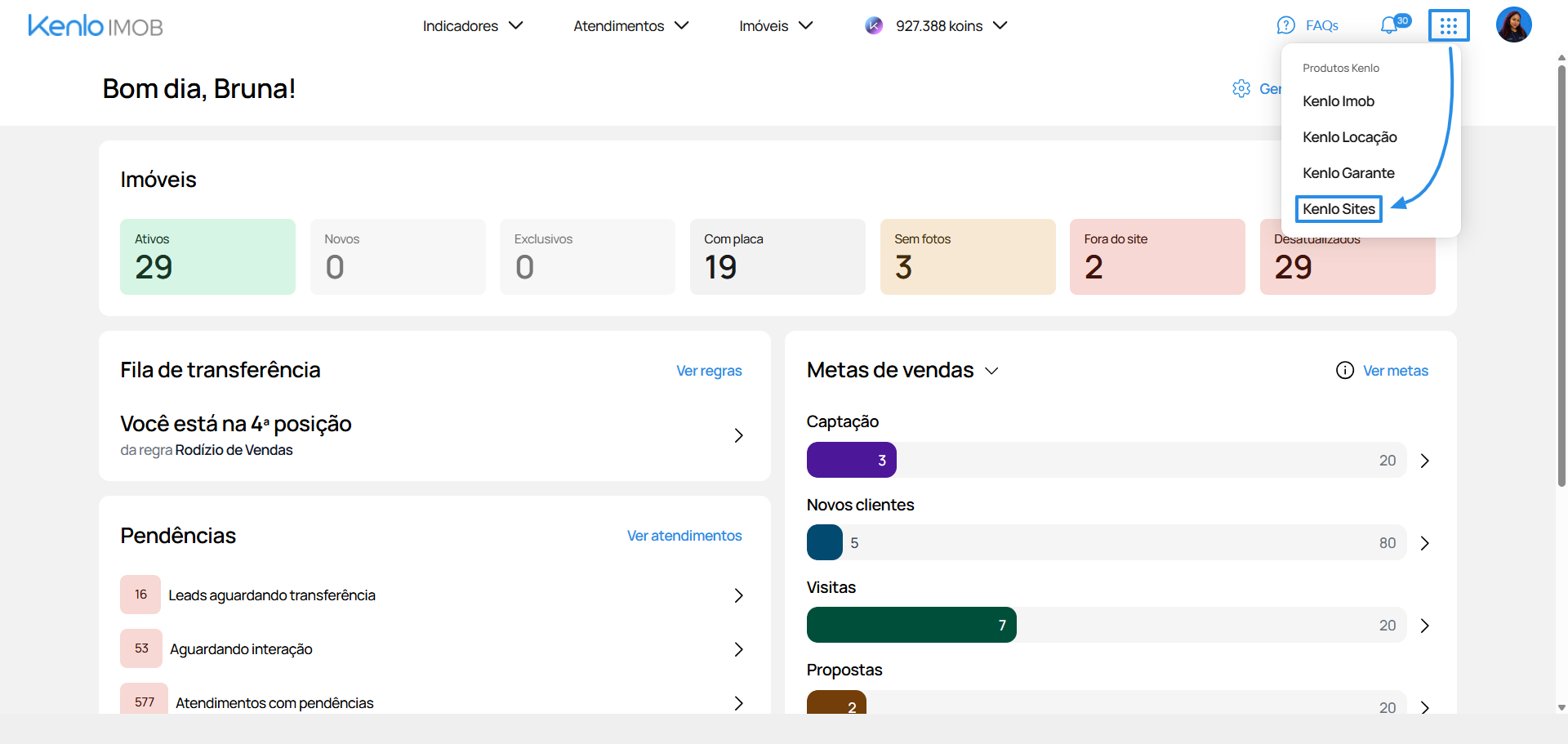Open the Aguardando interação chevron
The image size is (1568, 744).
pos(738,649)
